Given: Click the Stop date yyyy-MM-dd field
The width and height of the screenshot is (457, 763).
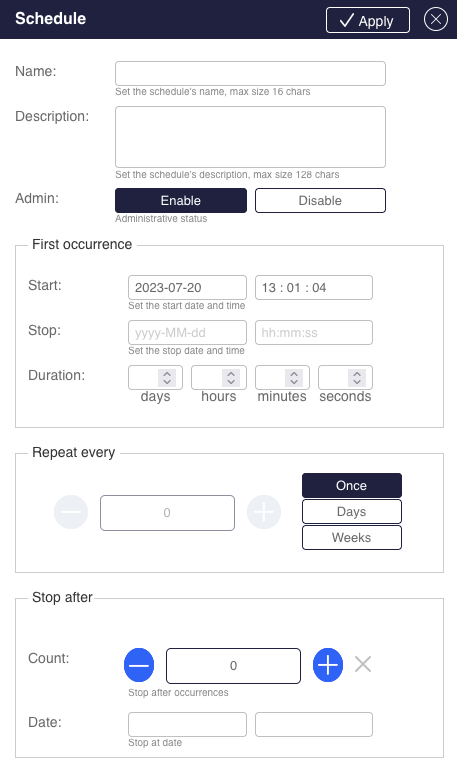Looking at the screenshot, I should tap(187, 332).
